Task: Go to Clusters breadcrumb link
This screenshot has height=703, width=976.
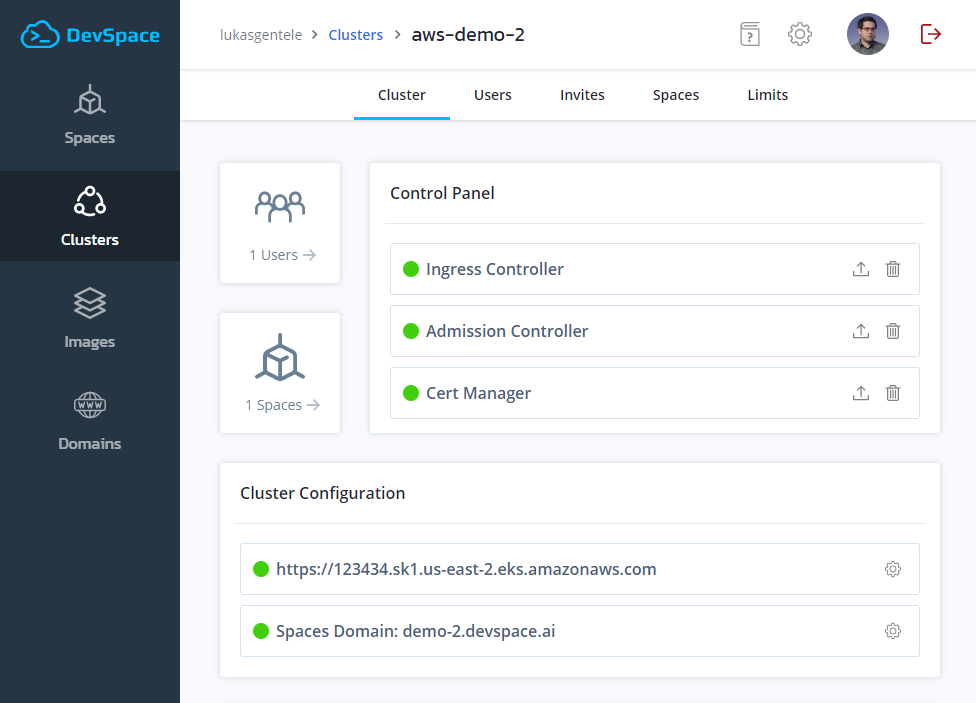Action: 355,35
